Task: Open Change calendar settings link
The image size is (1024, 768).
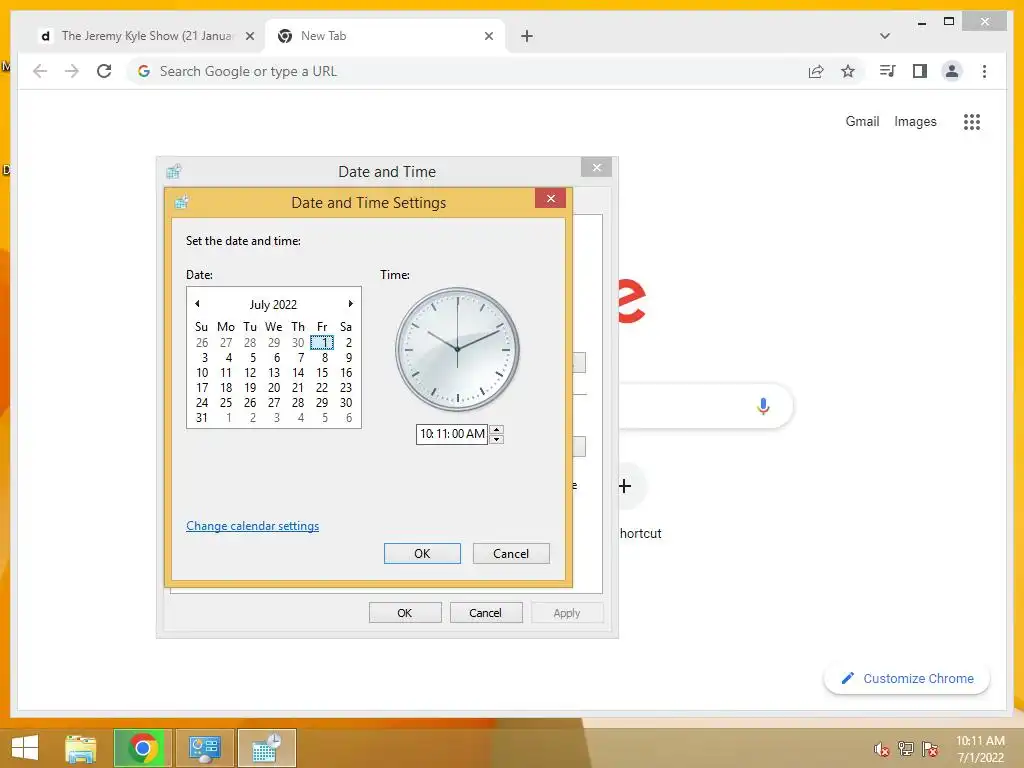Action: tap(253, 526)
